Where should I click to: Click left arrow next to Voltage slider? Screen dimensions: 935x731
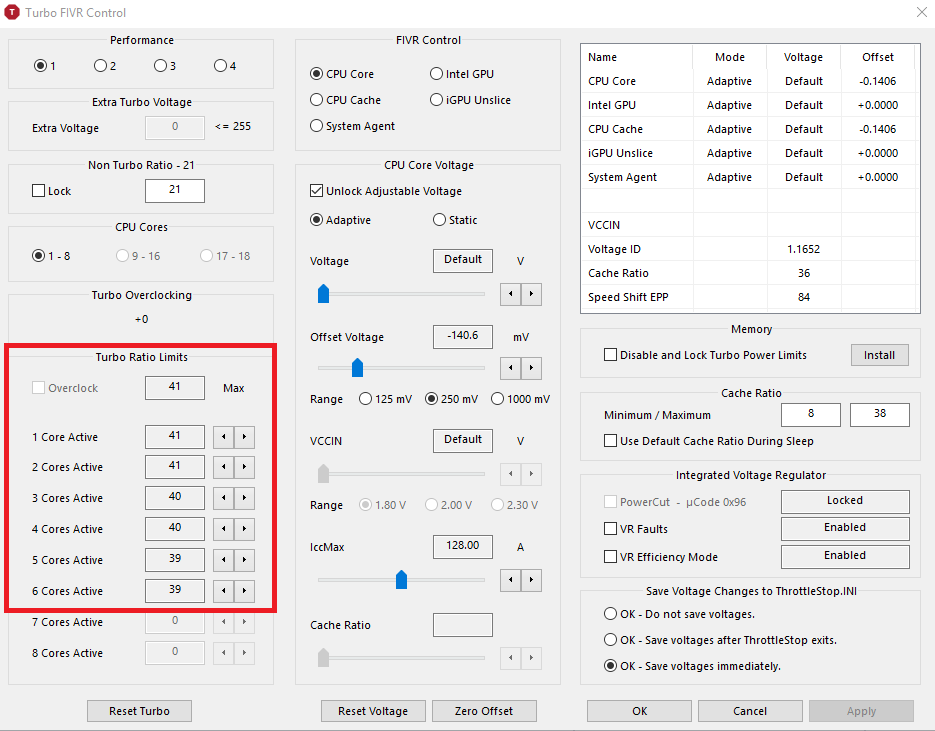[x=510, y=294]
